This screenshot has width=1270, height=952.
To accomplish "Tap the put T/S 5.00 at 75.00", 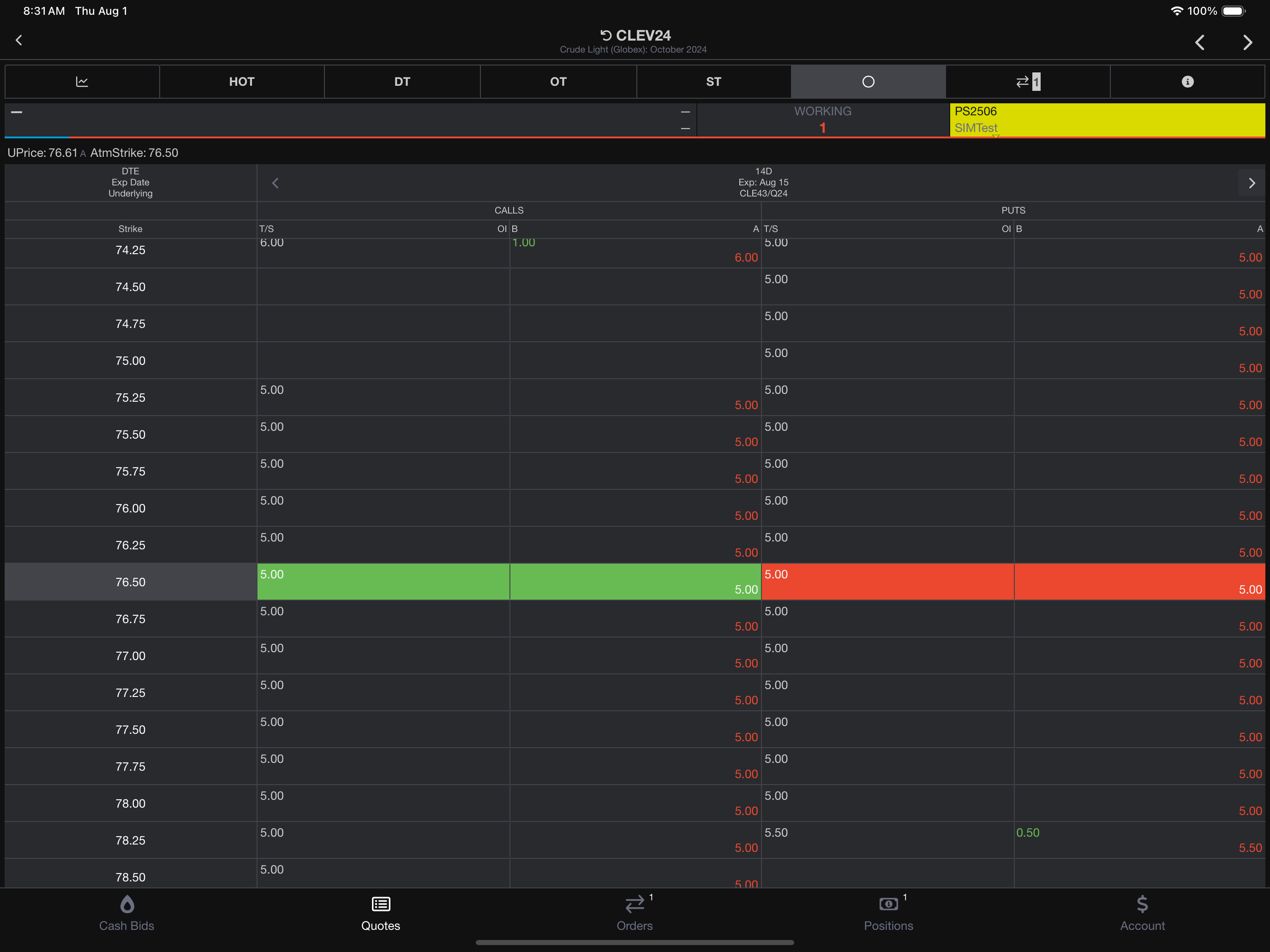I will (x=776, y=353).
